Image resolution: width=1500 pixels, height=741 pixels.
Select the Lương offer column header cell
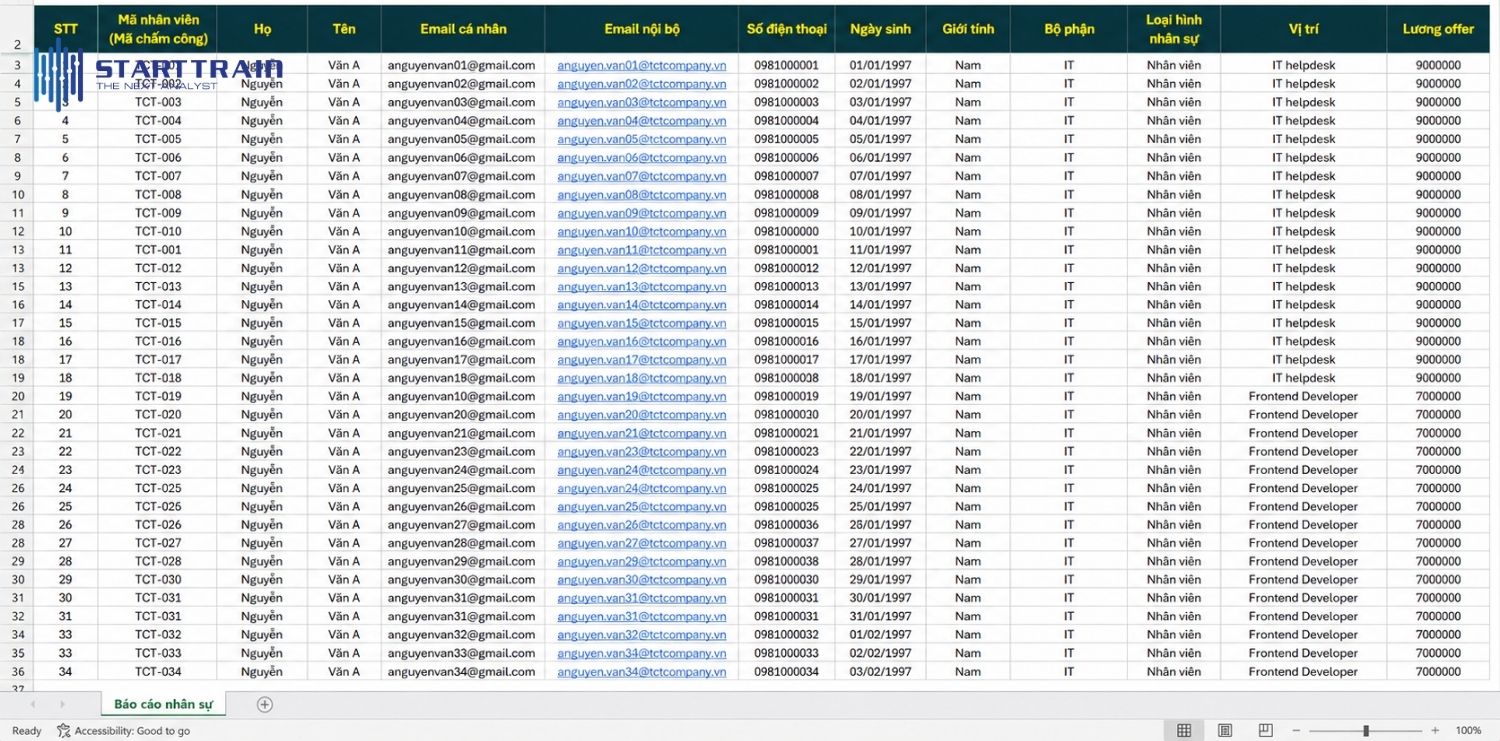point(1437,29)
